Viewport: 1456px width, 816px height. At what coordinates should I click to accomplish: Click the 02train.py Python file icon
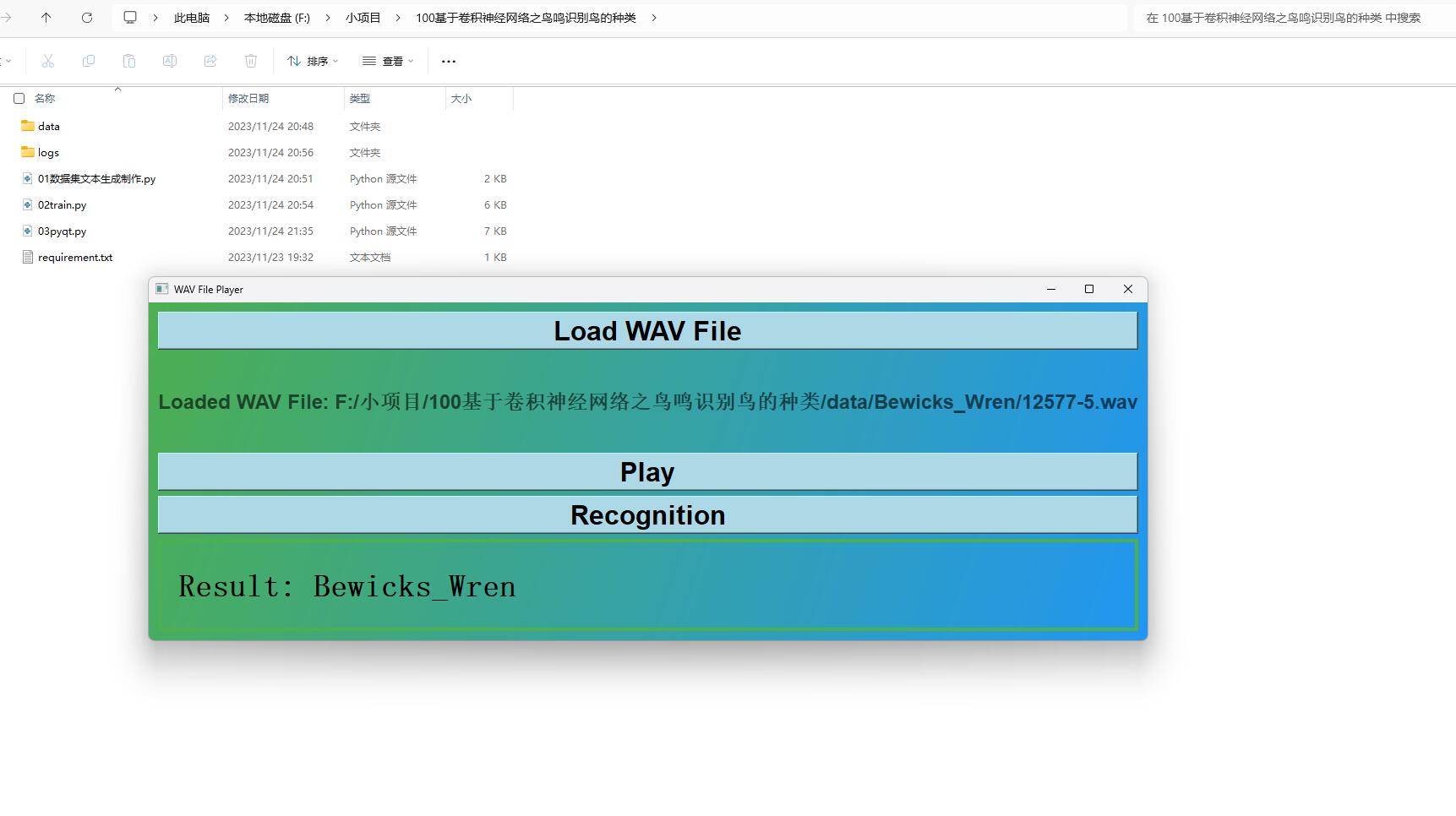(x=28, y=204)
